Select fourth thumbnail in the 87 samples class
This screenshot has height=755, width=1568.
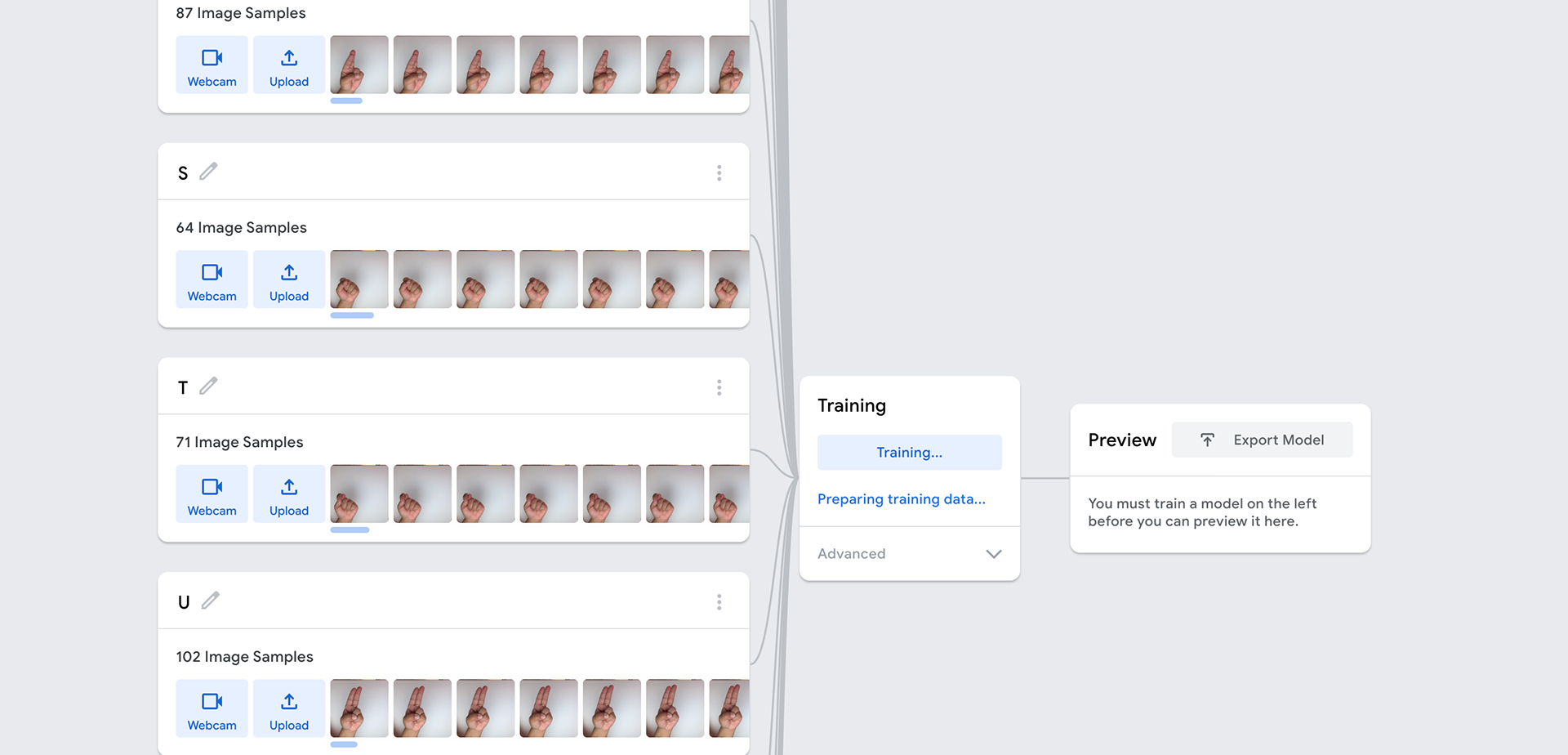click(549, 65)
